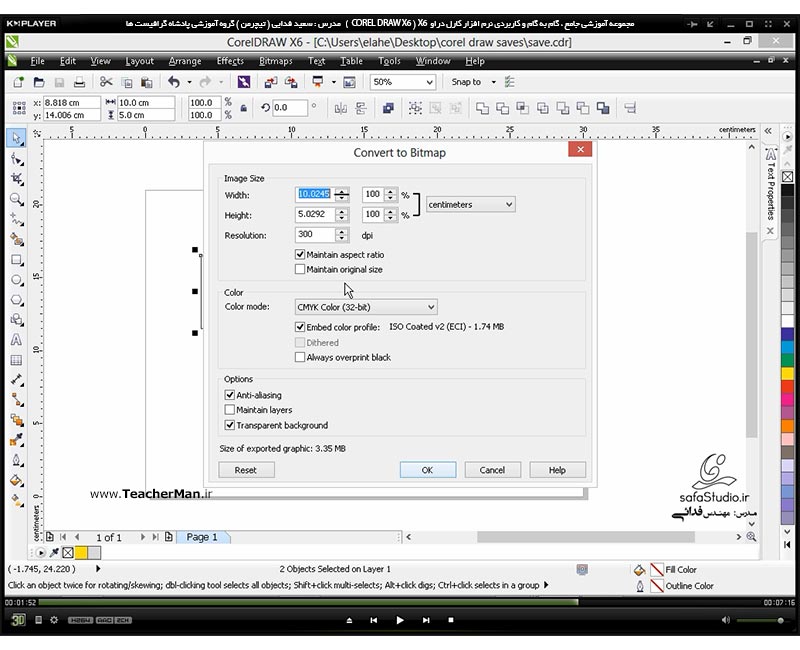Click the Import toolbar icon
Screen dimensions: 800x650
pyautogui.click(x=270, y=82)
